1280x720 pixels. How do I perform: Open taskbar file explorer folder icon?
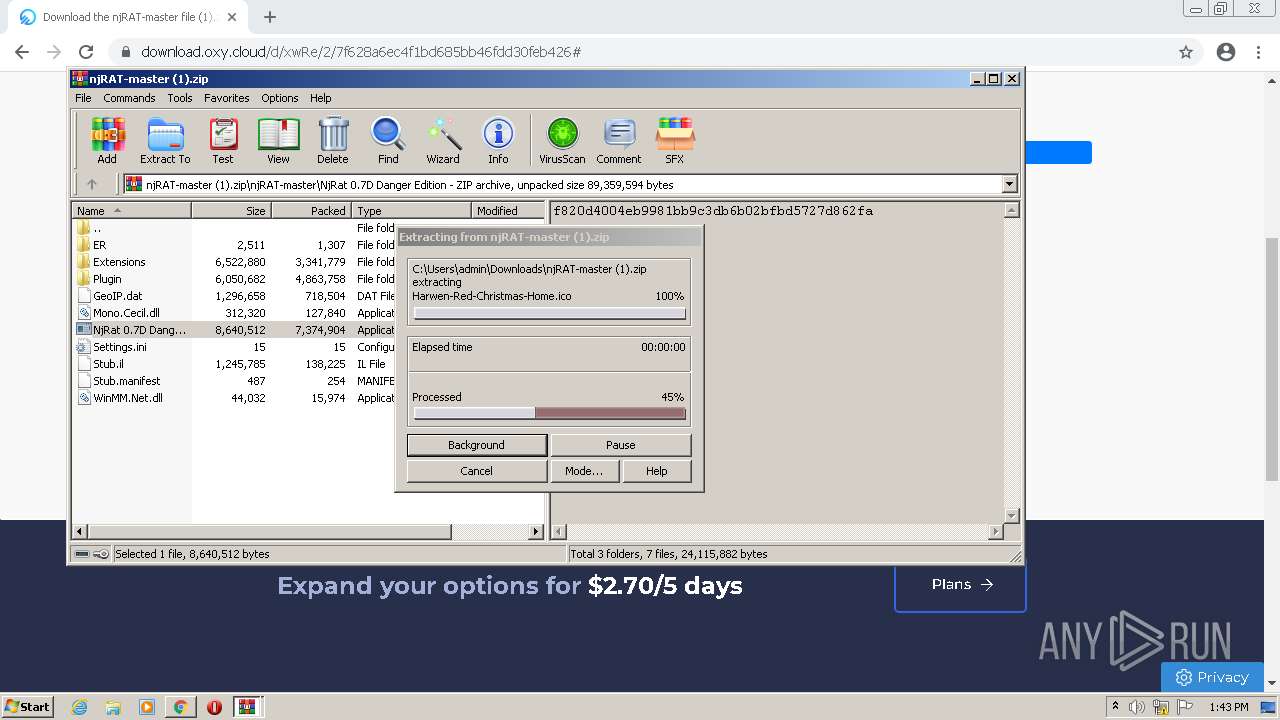pyautogui.click(x=113, y=707)
